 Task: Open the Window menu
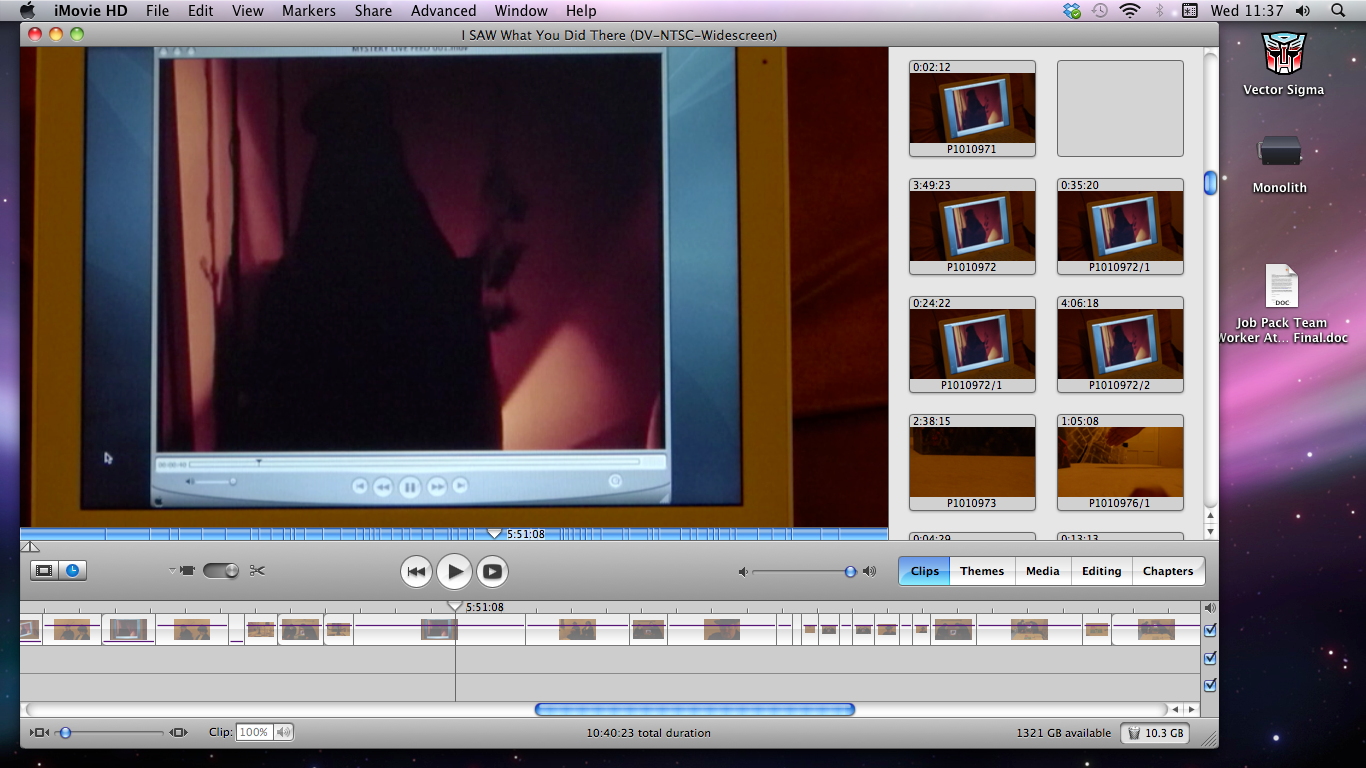pyautogui.click(x=521, y=11)
